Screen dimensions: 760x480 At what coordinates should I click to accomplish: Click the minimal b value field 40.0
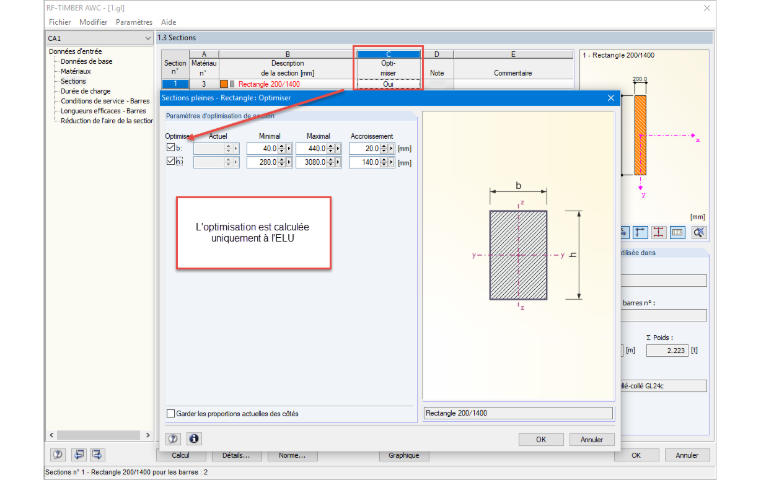pos(262,148)
